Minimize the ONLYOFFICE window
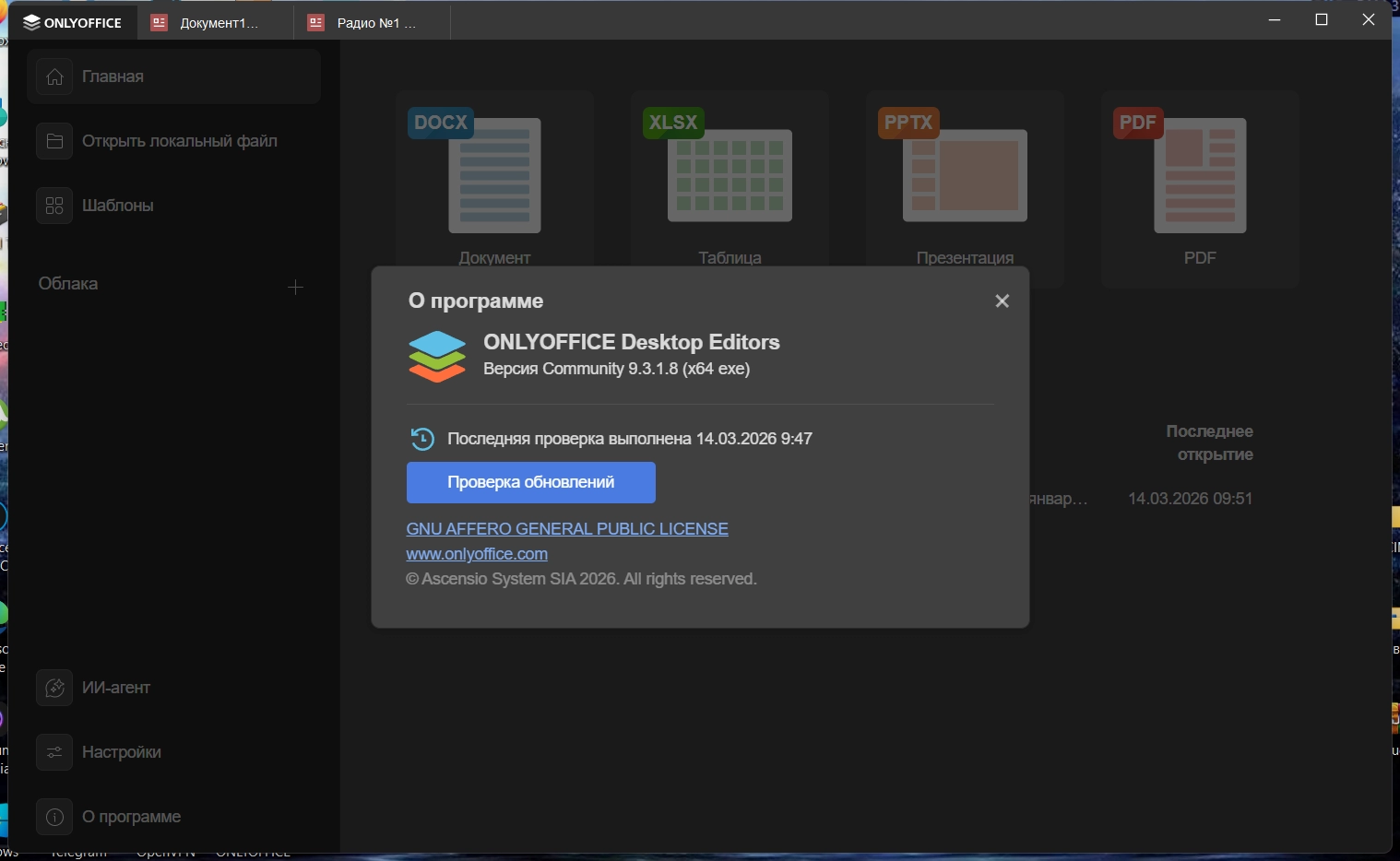The image size is (1400, 861). pyautogui.click(x=1275, y=19)
